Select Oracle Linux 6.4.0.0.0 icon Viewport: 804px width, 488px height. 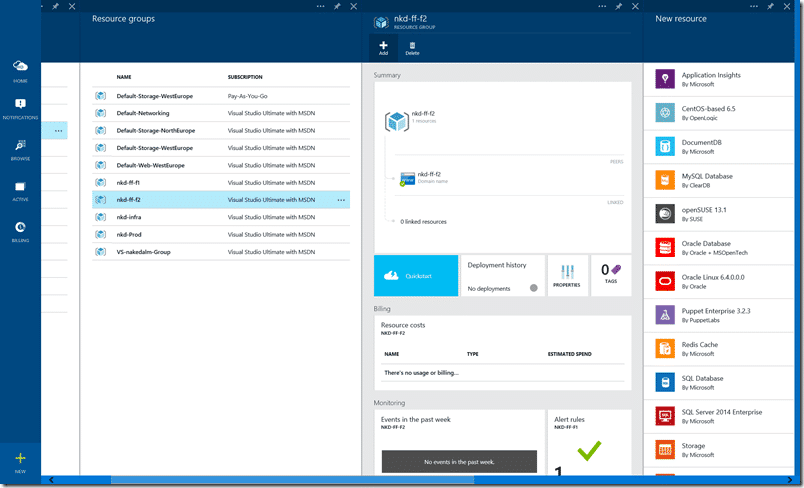[x=665, y=281]
